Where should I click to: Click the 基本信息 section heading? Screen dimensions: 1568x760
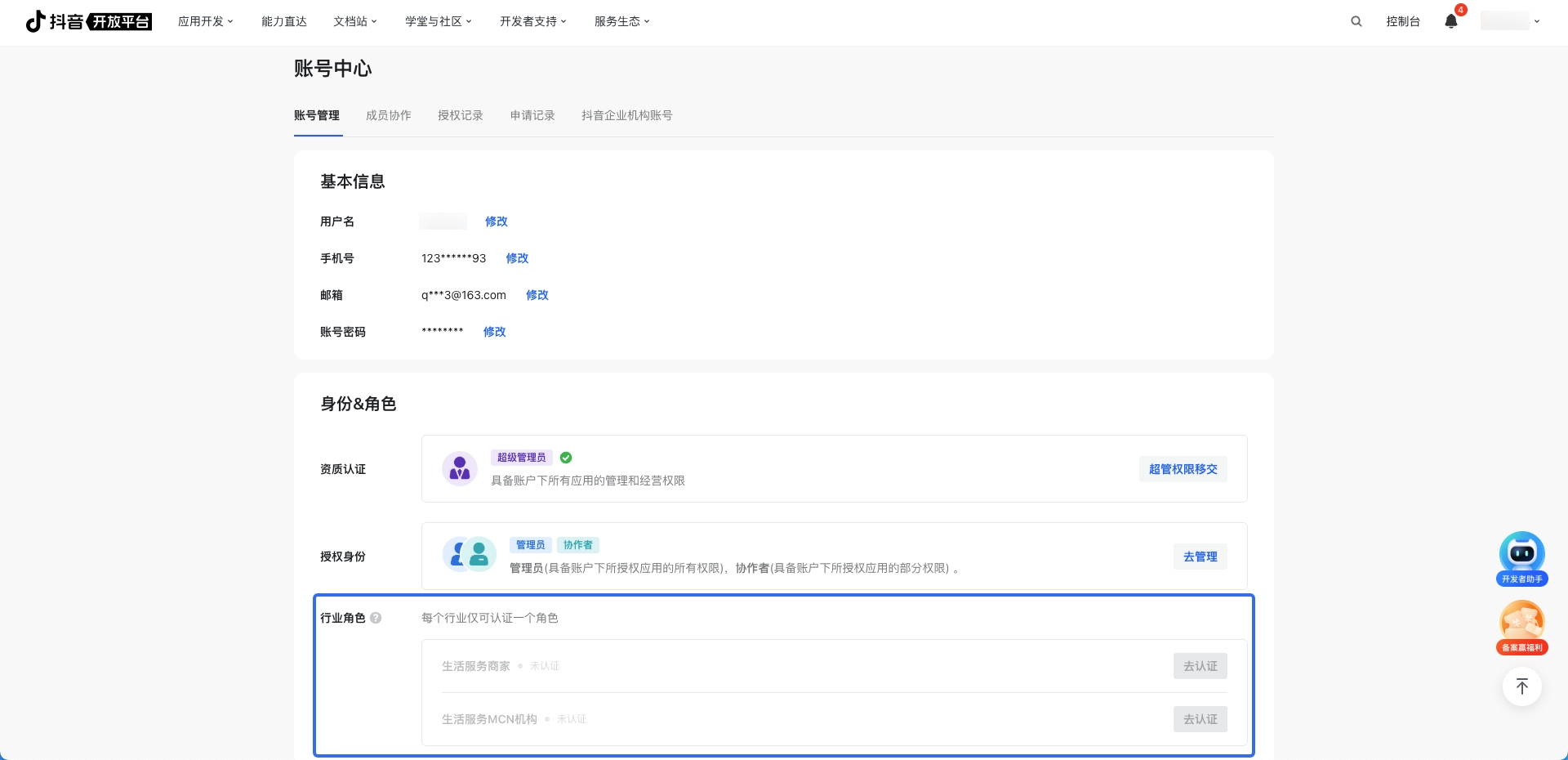tap(353, 181)
